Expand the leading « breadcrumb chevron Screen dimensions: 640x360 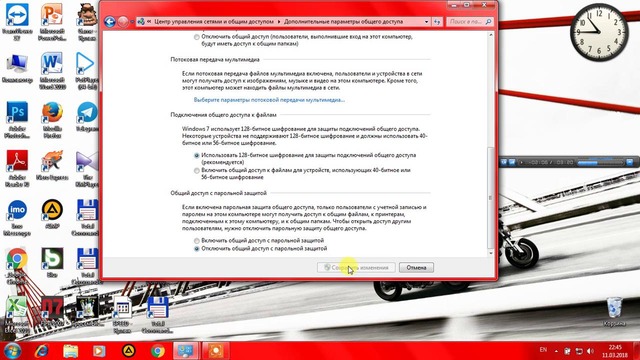point(149,22)
